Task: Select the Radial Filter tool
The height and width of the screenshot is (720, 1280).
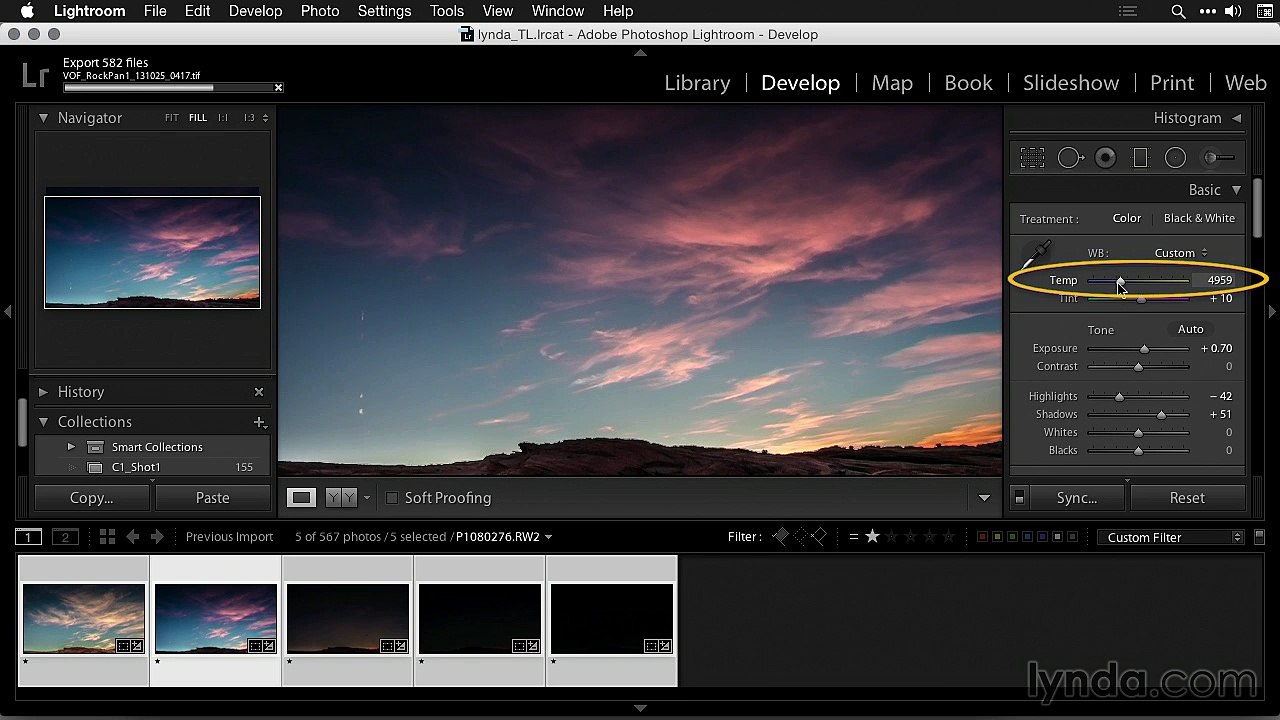Action: 1176,157
